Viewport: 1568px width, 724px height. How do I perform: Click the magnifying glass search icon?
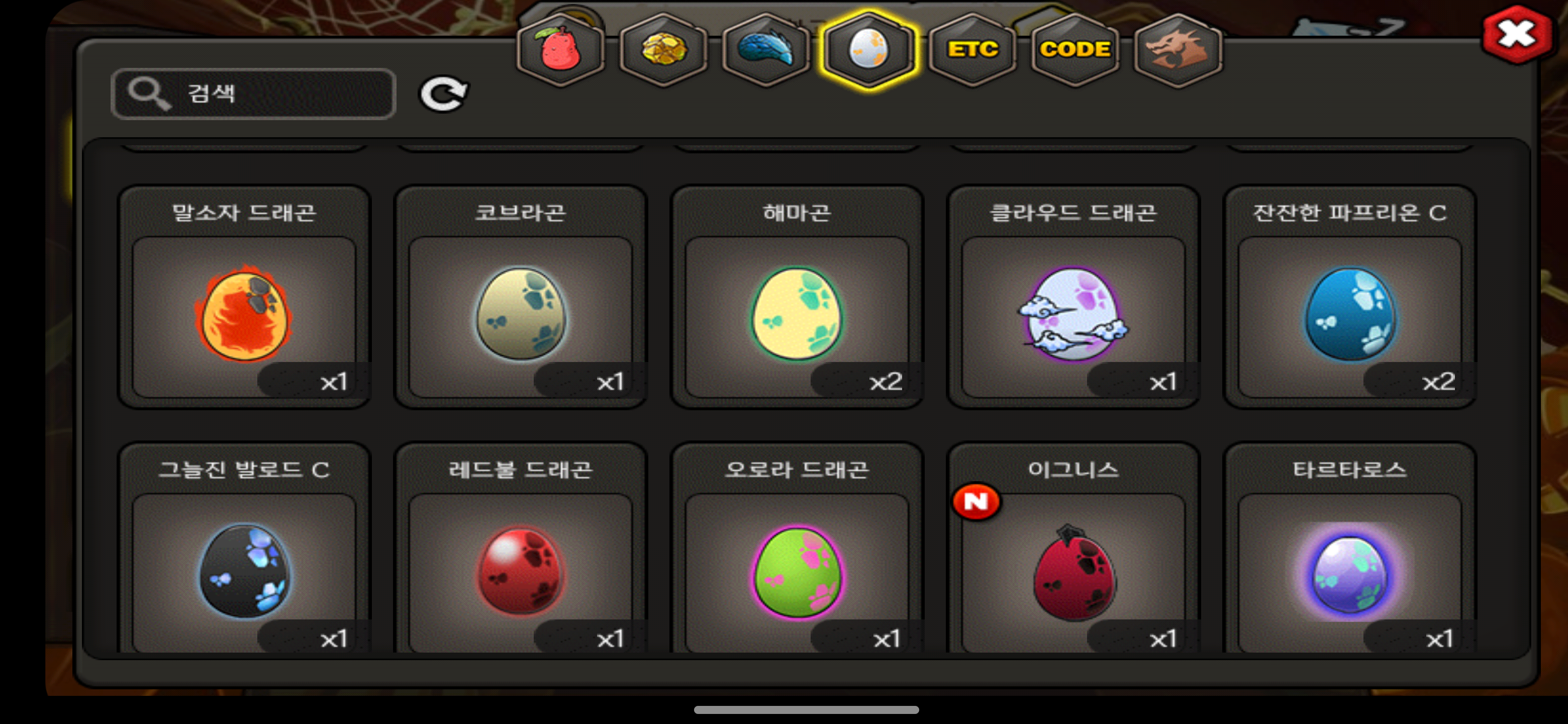point(148,94)
